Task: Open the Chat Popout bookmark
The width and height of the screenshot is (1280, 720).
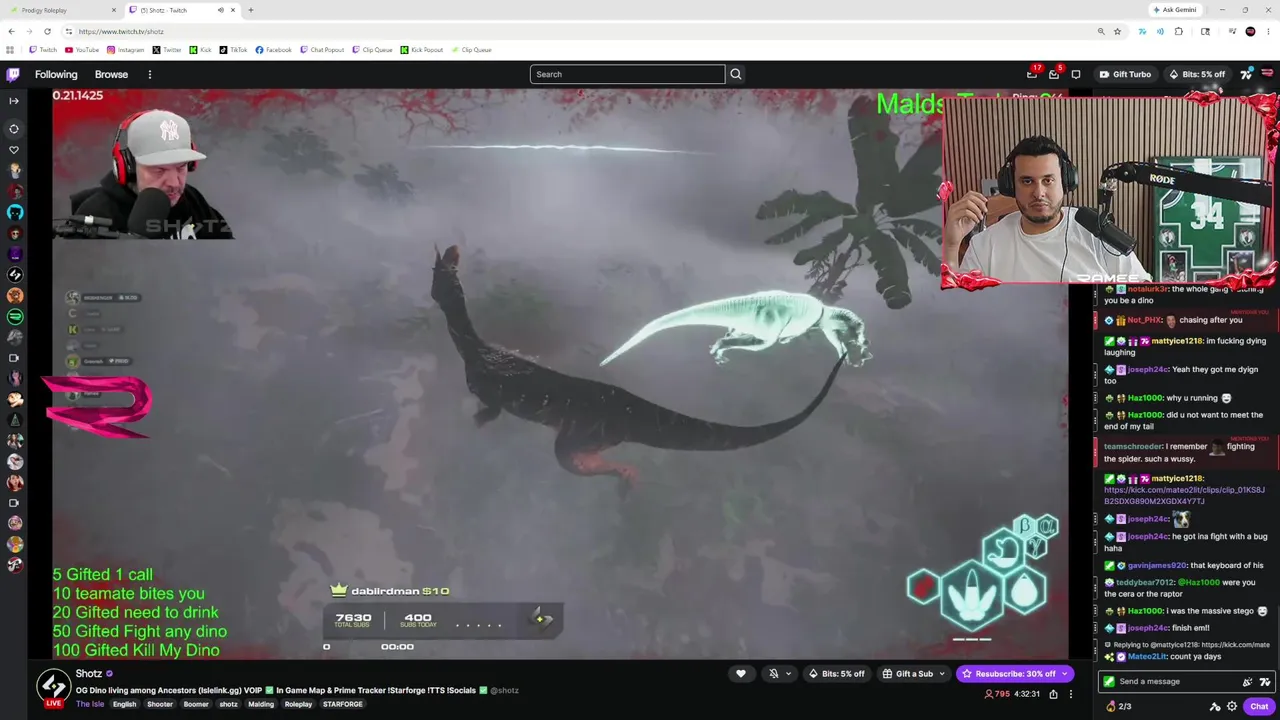Action: (x=322, y=50)
